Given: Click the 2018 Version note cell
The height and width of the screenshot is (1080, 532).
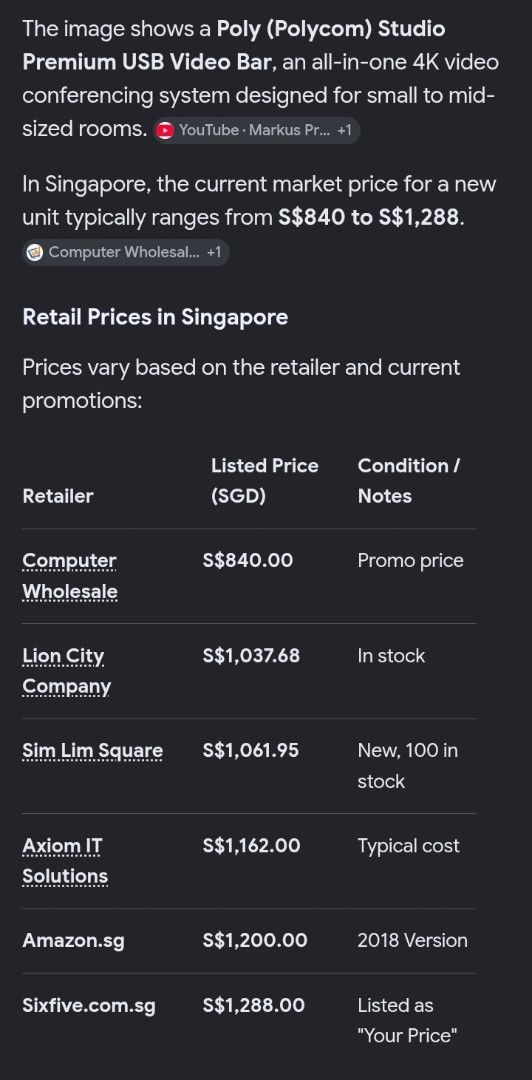Looking at the screenshot, I should coord(412,941).
